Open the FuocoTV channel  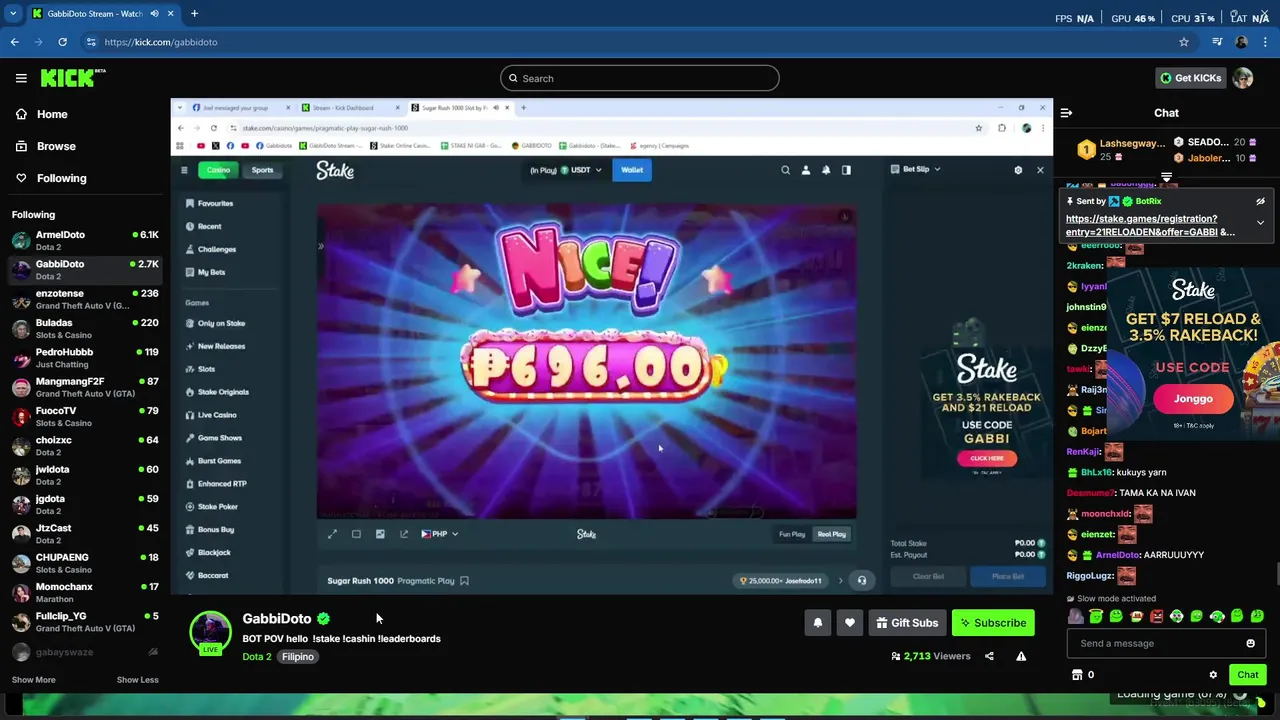coord(85,416)
